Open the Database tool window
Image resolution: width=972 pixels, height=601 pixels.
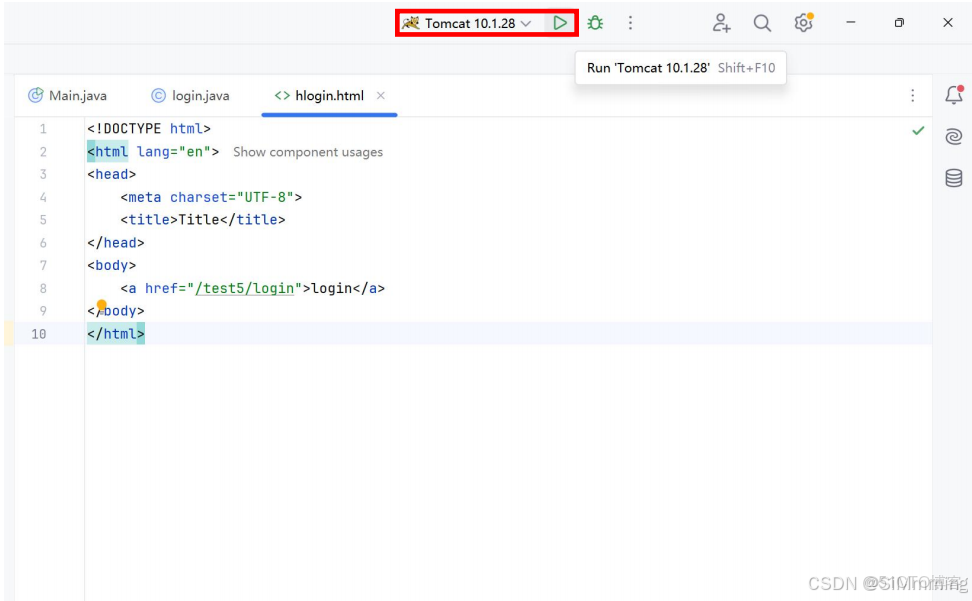(x=954, y=178)
